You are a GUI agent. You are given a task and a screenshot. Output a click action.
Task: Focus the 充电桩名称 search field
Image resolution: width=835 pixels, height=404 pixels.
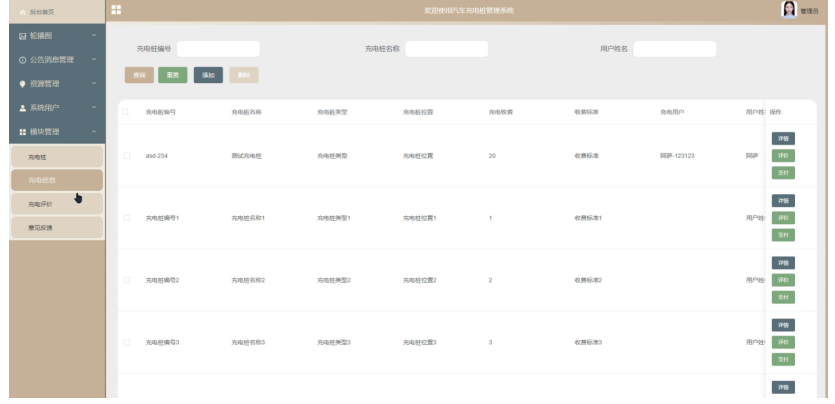coord(447,49)
